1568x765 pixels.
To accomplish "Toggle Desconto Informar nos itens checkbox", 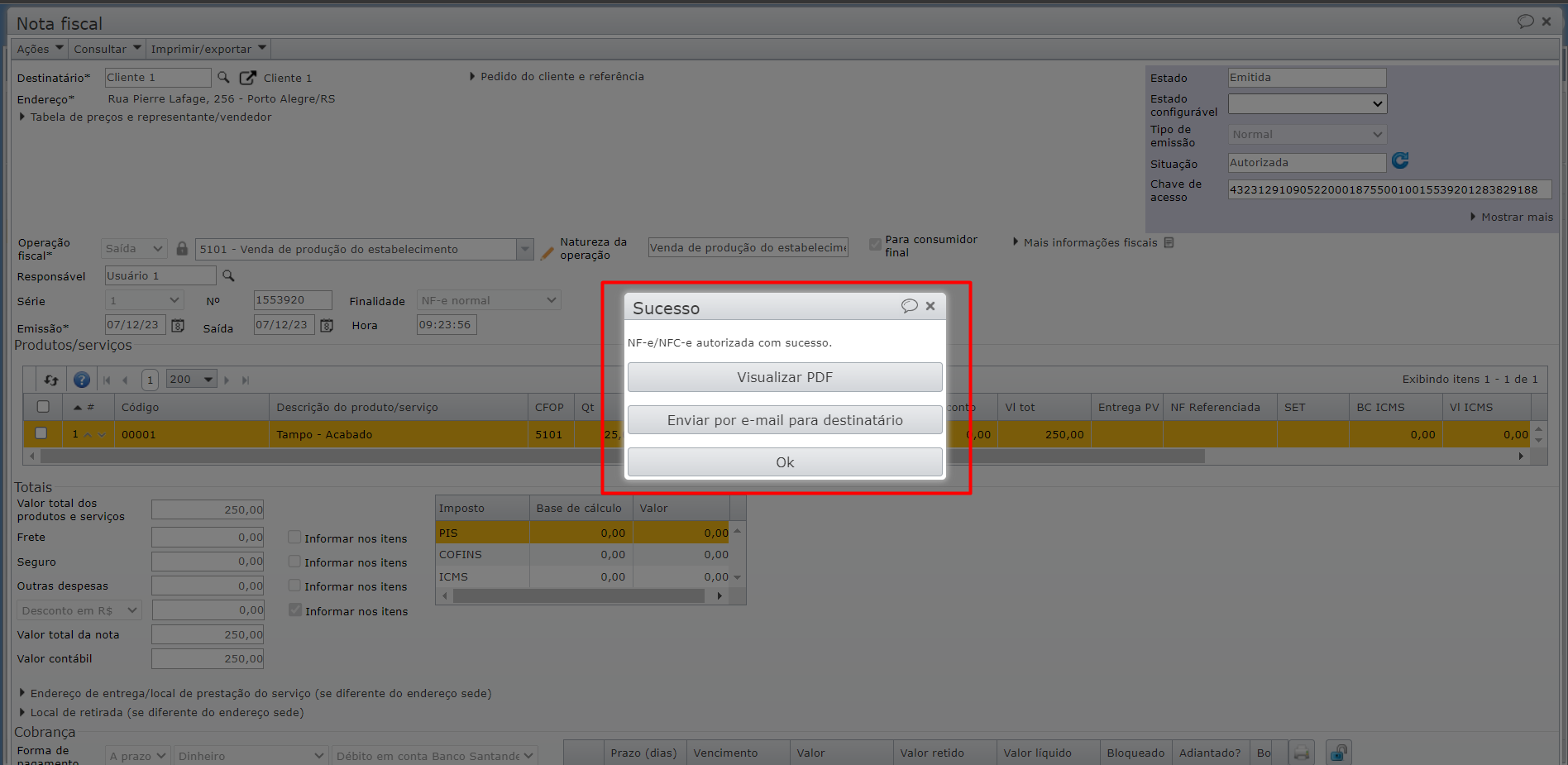I will [x=294, y=610].
